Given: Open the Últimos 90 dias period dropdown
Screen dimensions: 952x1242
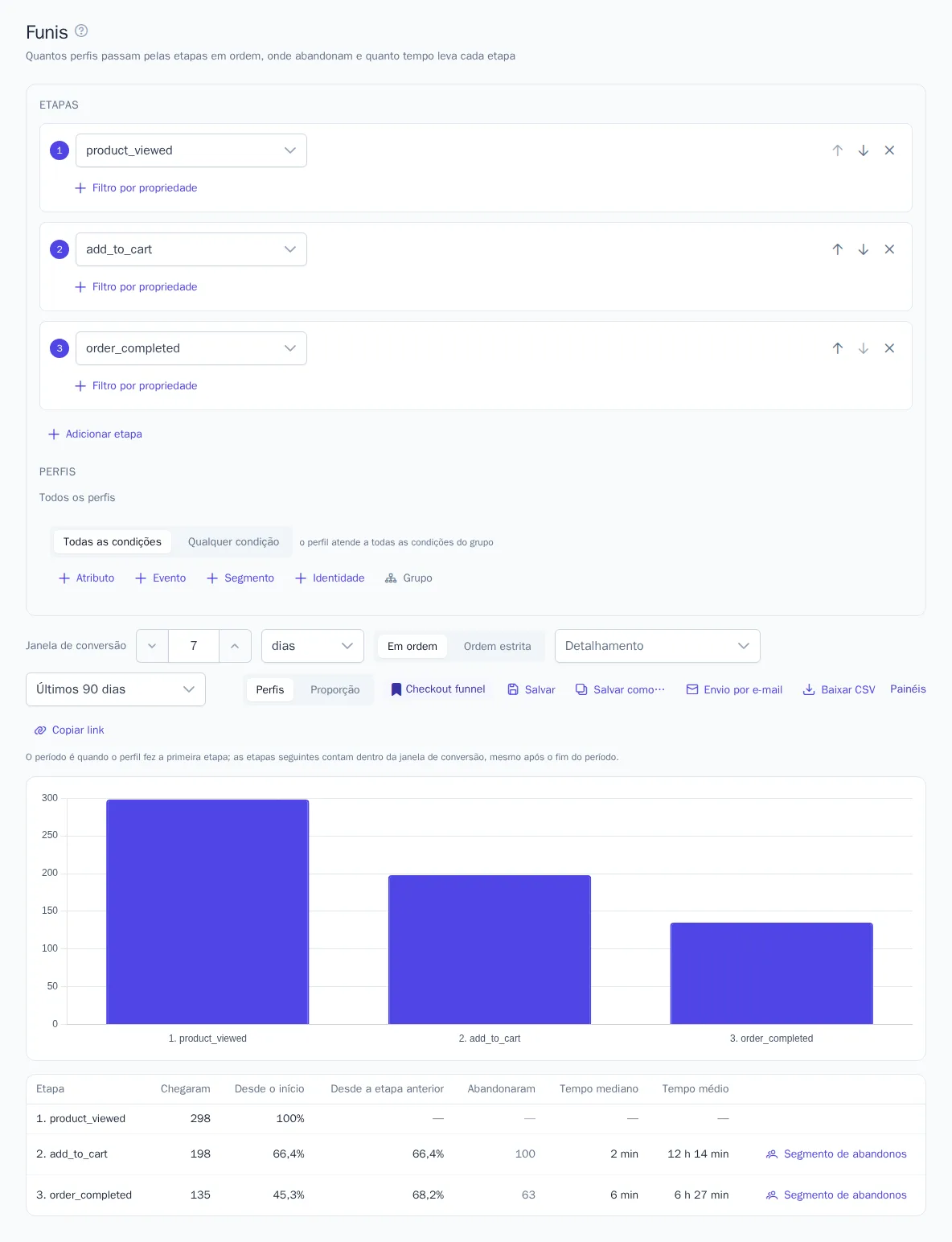Looking at the screenshot, I should pyautogui.click(x=116, y=689).
